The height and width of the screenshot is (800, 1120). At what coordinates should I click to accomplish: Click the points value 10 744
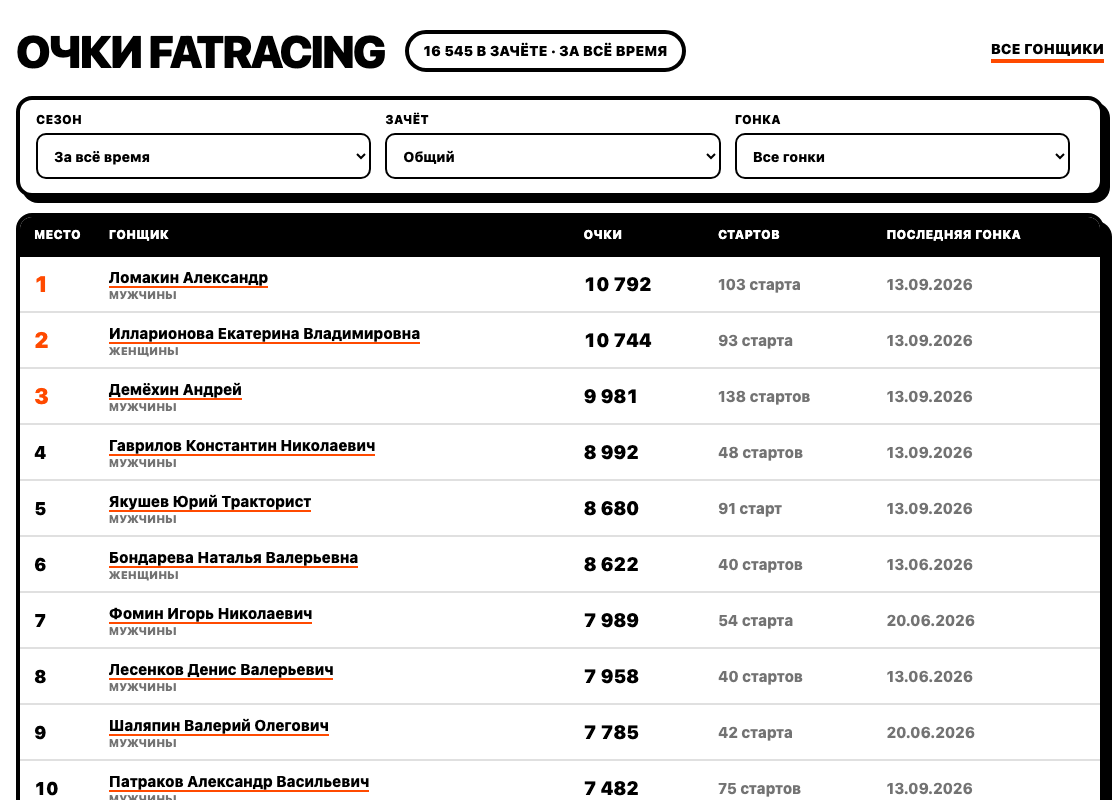tap(618, 340)
